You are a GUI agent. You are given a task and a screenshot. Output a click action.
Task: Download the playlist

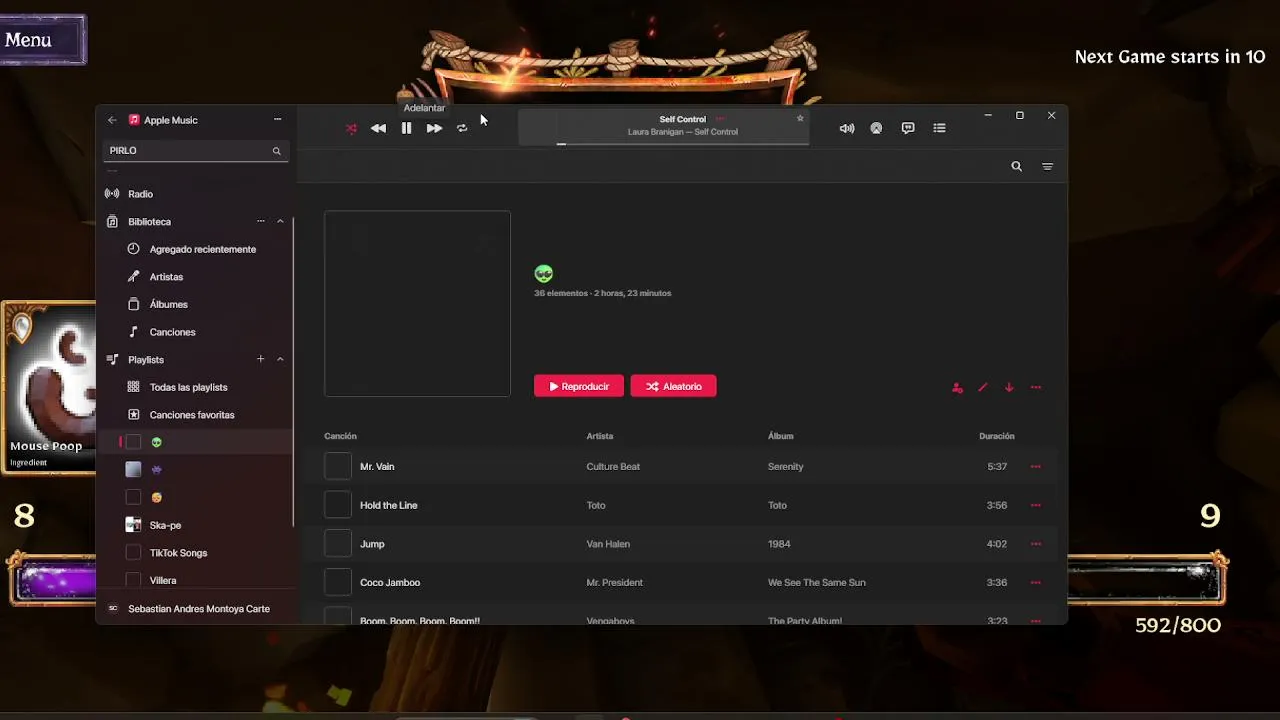click(x=1009, y=388)
